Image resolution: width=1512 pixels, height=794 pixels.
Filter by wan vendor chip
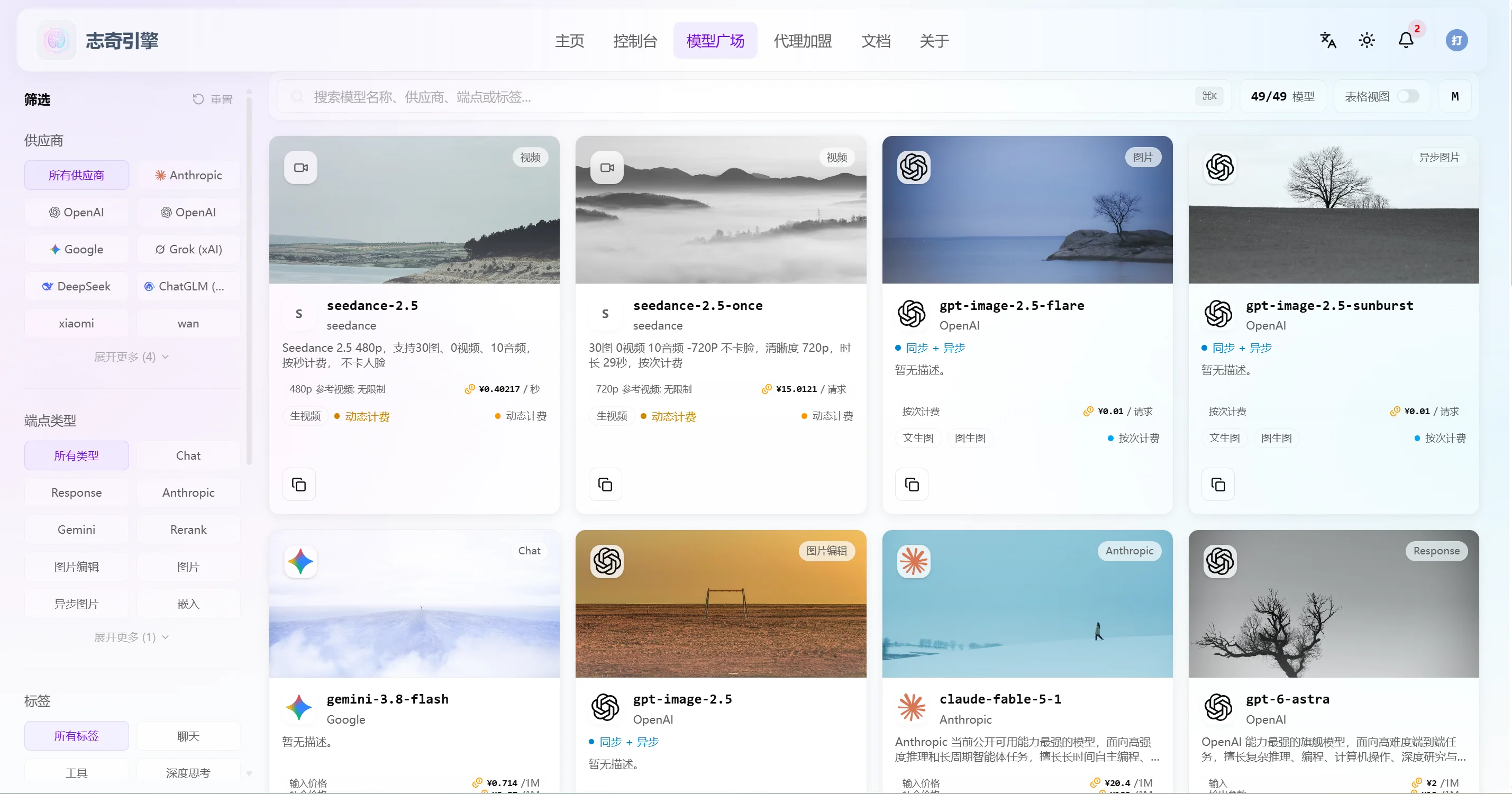[188, 323]
